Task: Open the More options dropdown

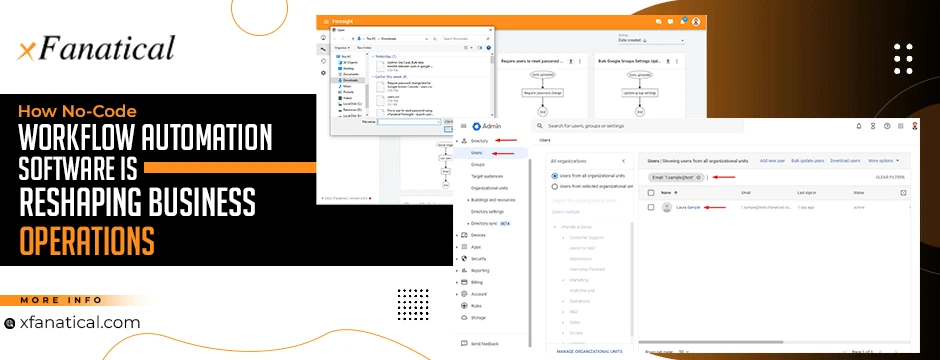Action: [884, 161]
